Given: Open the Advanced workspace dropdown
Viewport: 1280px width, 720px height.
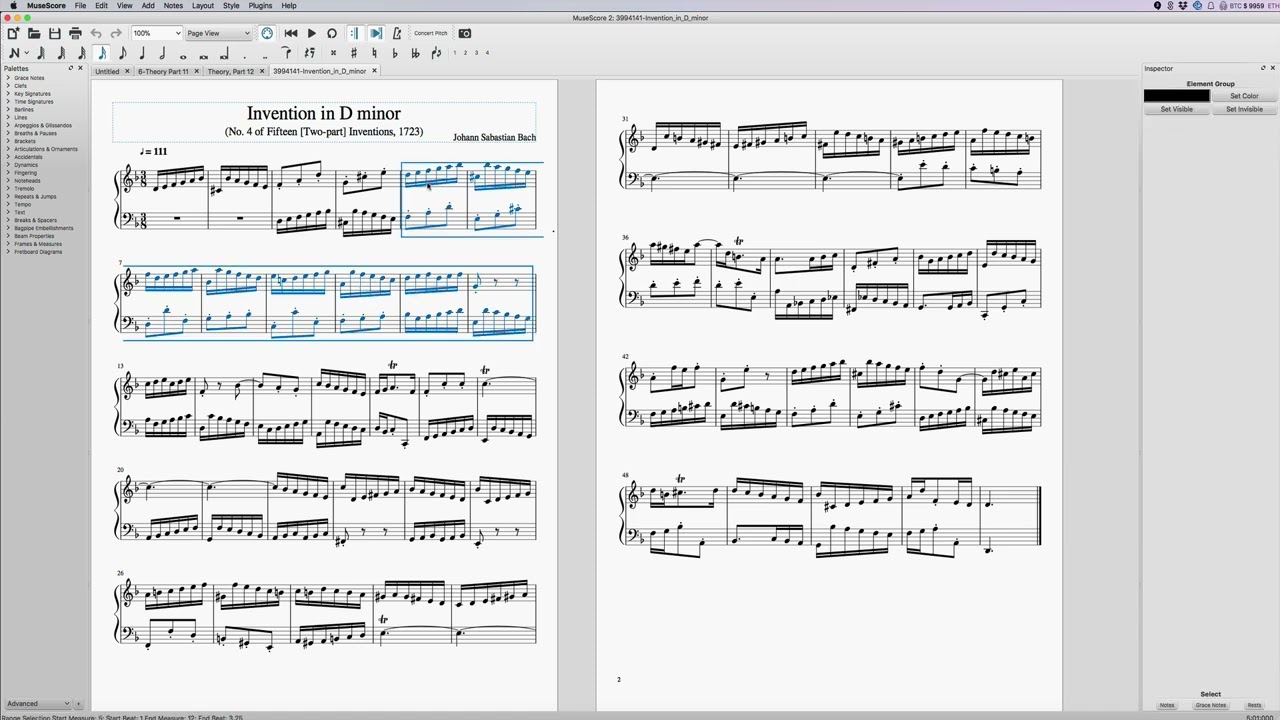Looking at the screenshot, I should click(38, 704).
